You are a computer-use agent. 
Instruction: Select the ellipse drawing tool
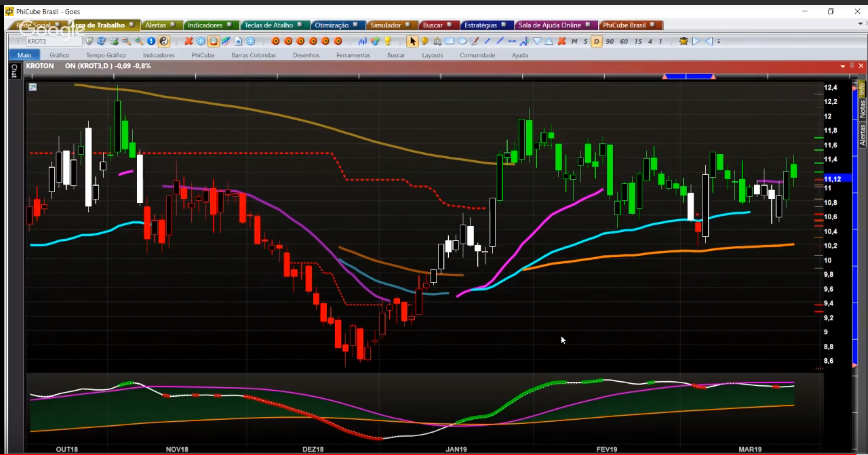462,41
